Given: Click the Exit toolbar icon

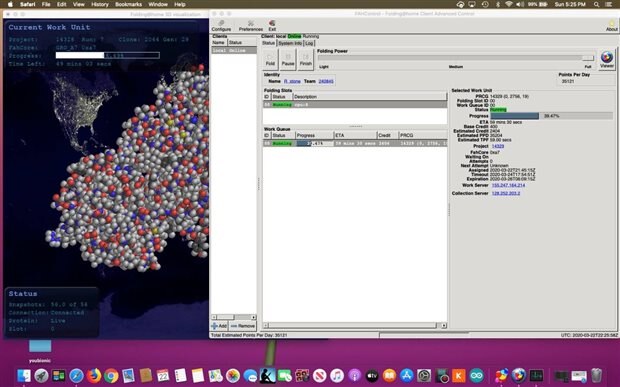Looking at the screenshot, I should [272, 26].
